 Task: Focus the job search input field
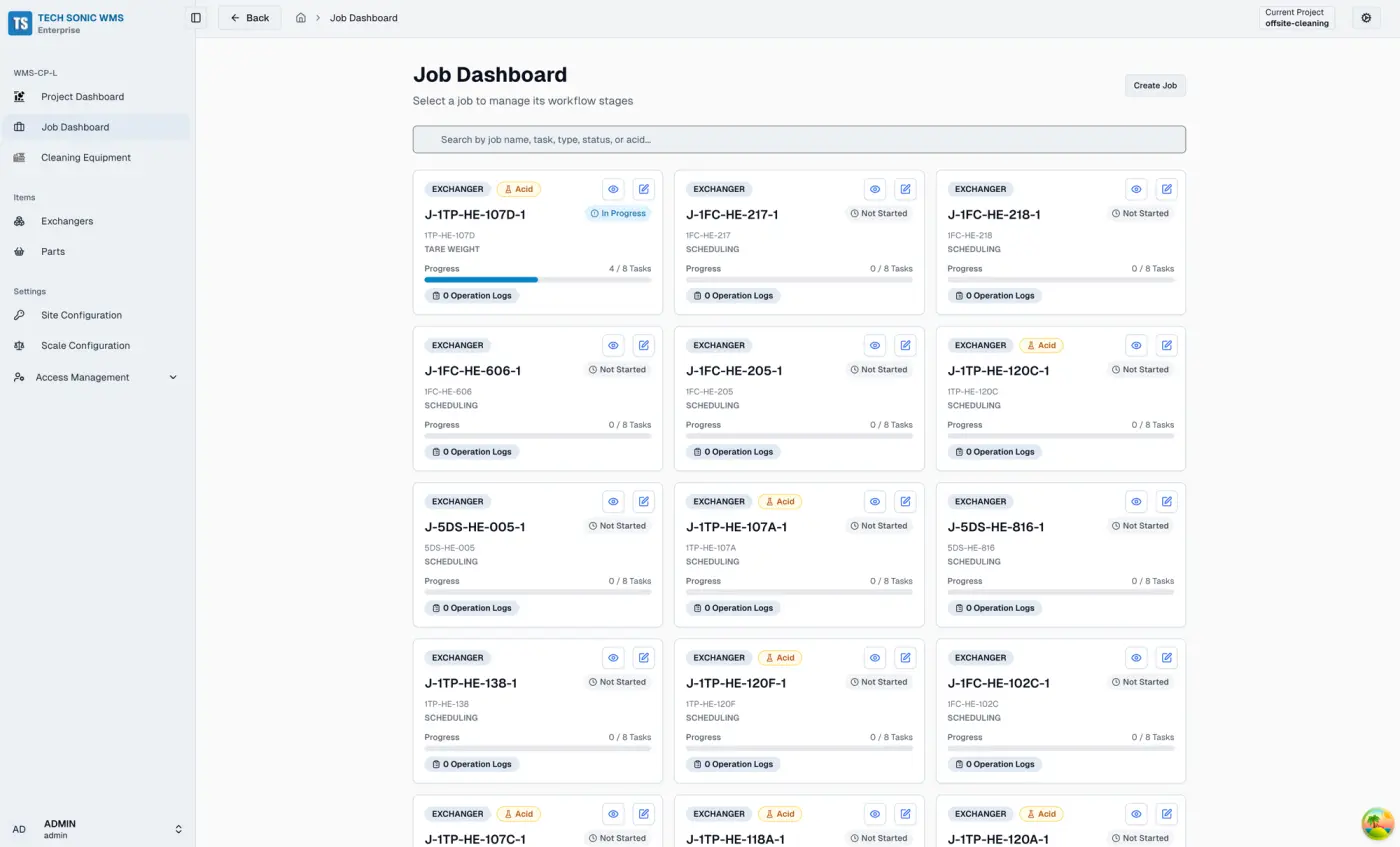pyautogui.click(x=799, y=140)
